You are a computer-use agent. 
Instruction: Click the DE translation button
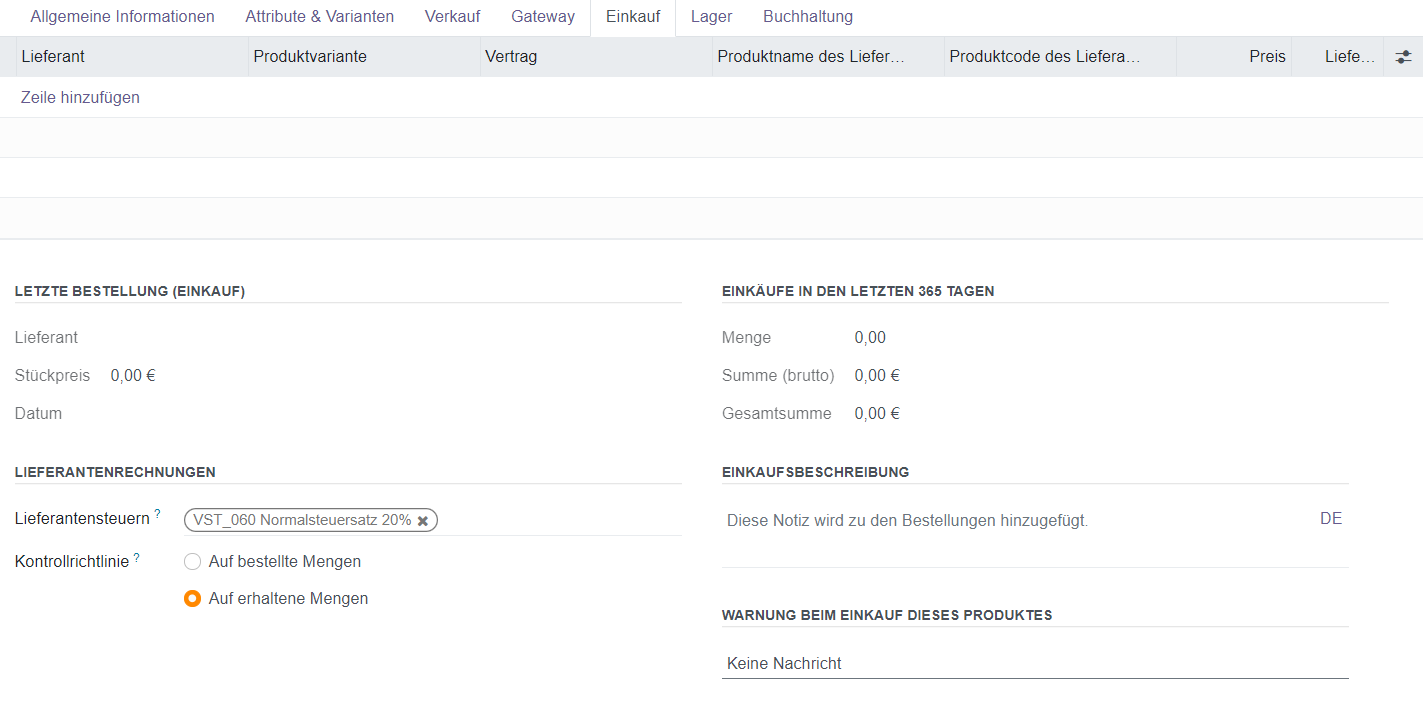point(1330,519)
